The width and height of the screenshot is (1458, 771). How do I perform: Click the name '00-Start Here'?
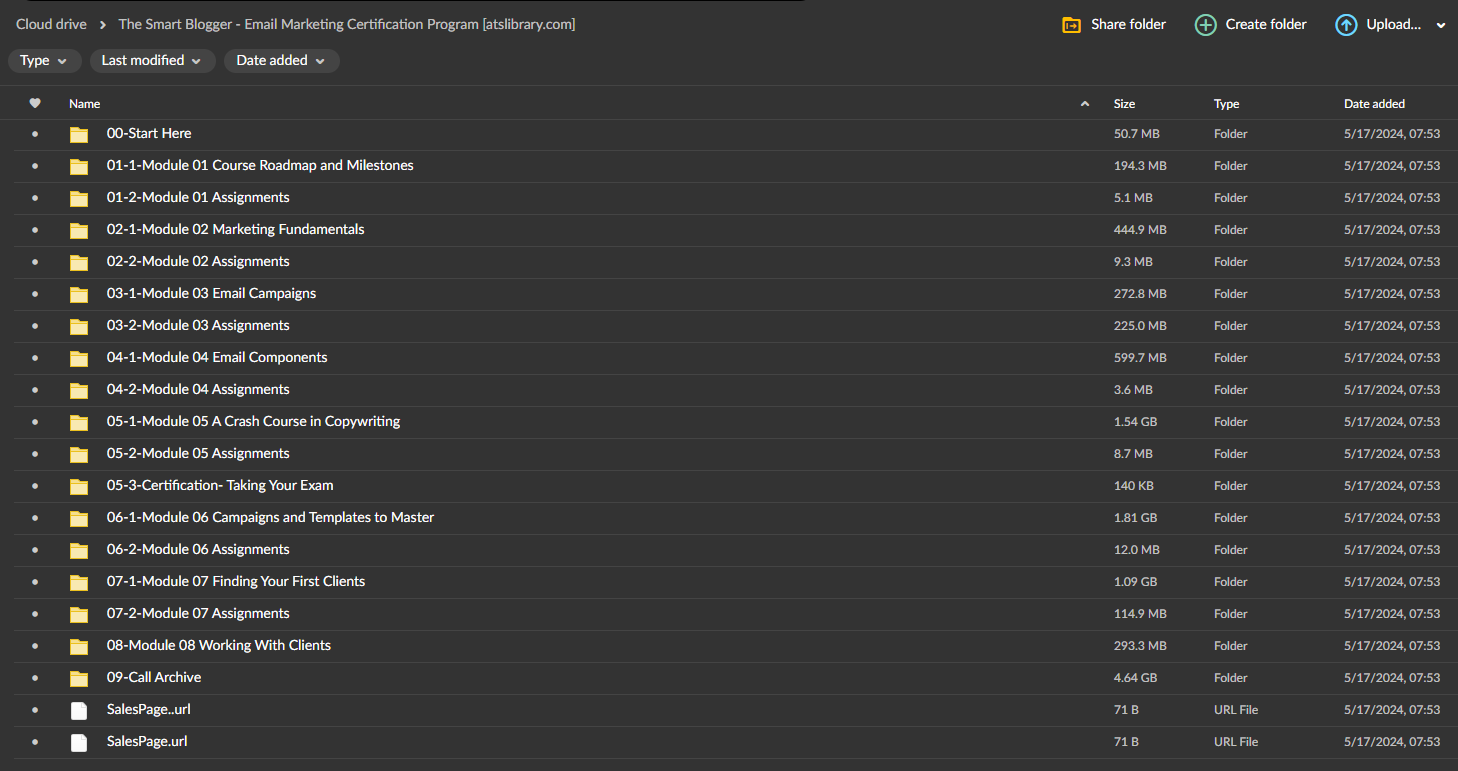(x=149, y=134)
